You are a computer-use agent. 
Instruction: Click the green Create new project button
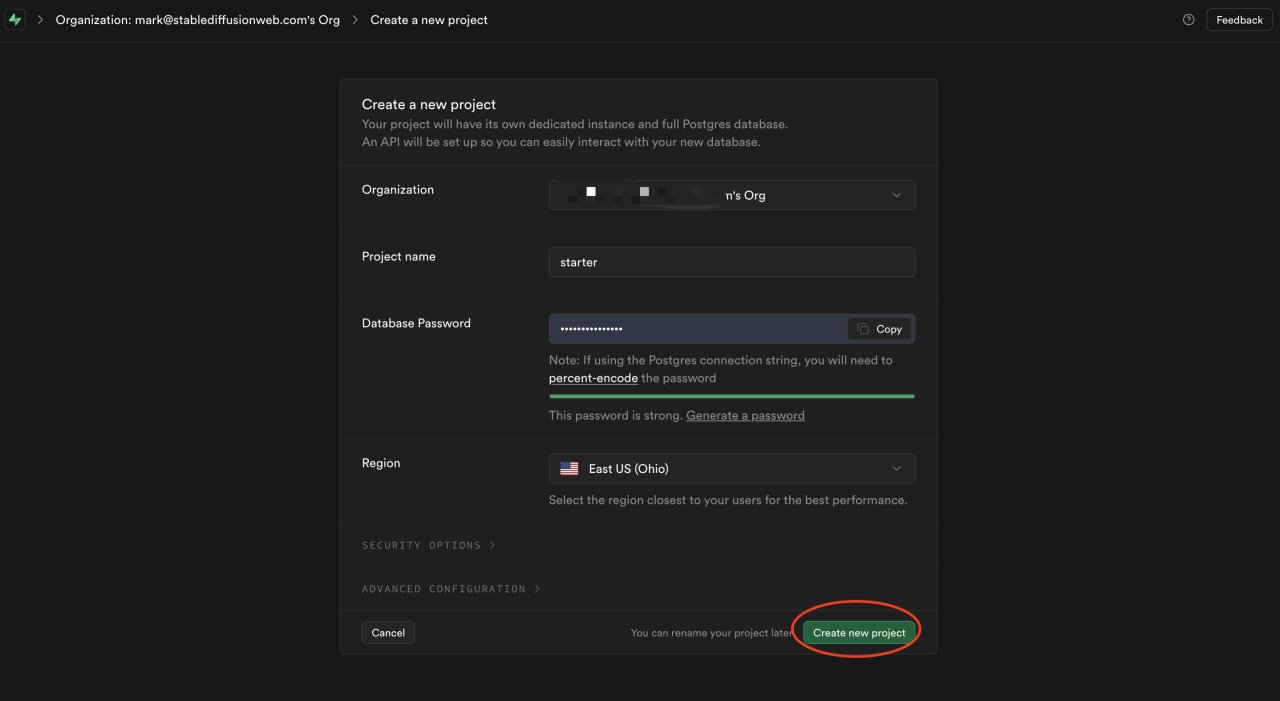pyautogui.click(x=859, y=632)
